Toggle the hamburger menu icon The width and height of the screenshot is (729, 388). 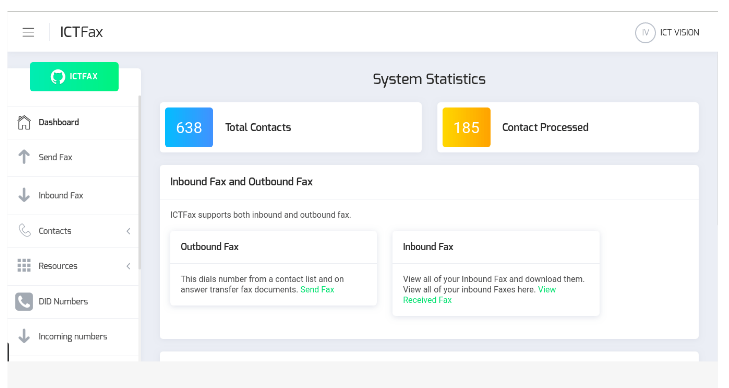click(28, 32)
